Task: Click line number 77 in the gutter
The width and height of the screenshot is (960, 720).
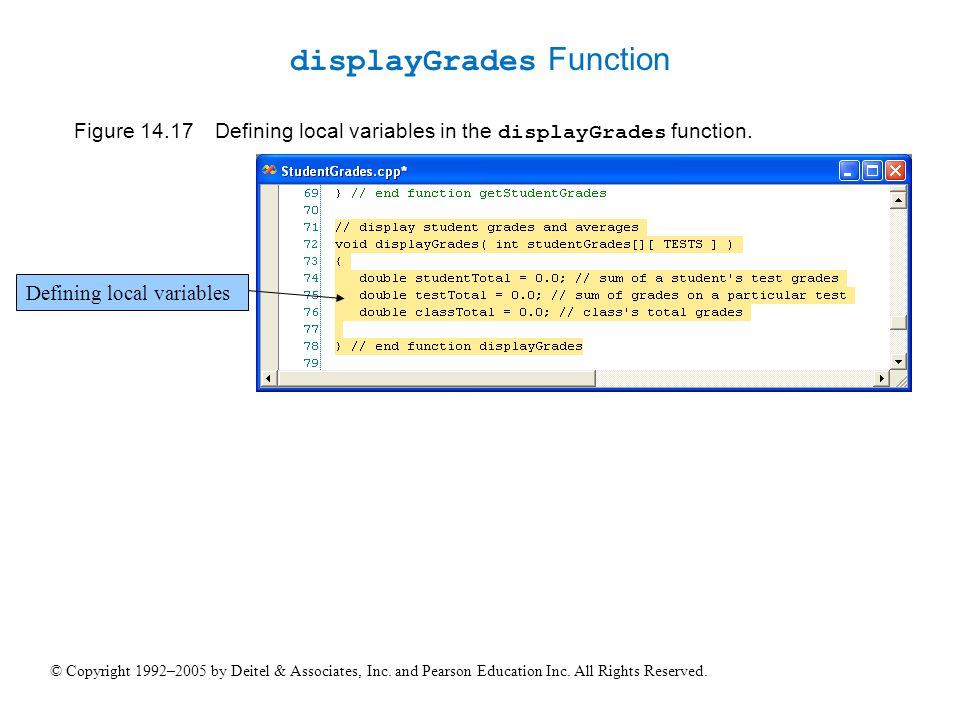Action: click(x=311, y=329)
